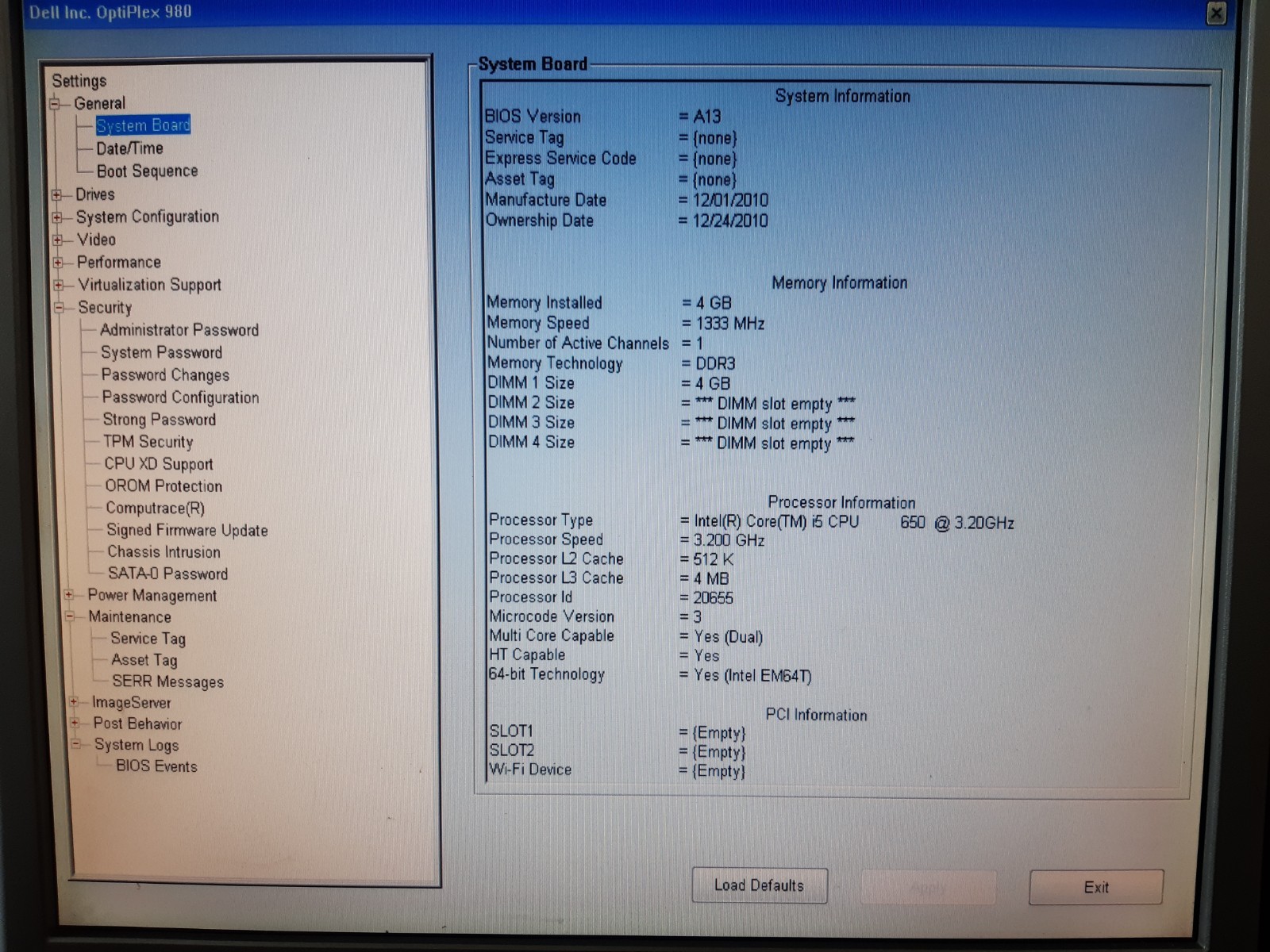The width and height of the screenshot is (1270, 952).
Task: Click the Memory Speed value 1333 MHz
Action: click(730, 324)
